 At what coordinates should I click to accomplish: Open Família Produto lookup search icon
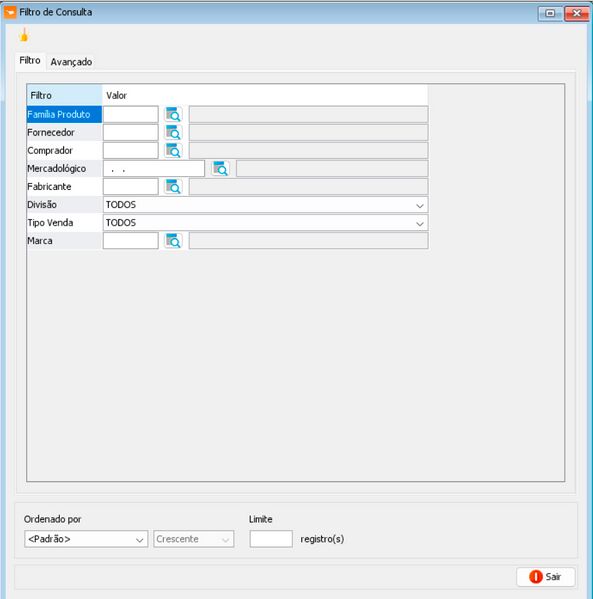click(173, 114)
